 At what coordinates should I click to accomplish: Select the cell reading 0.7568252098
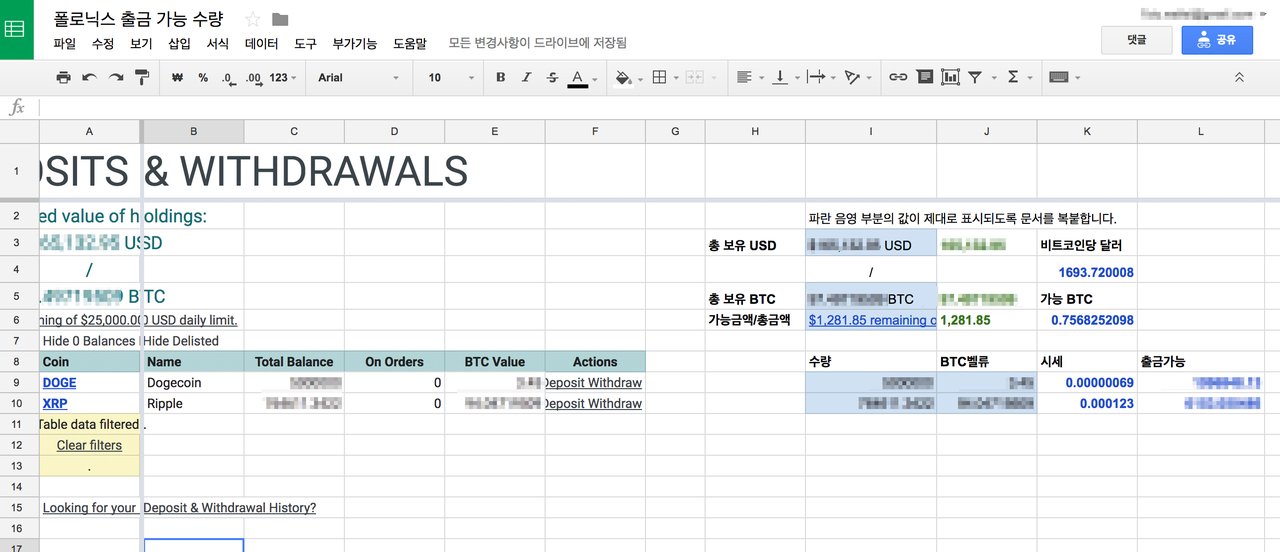pyautogui.click(x=1087, y=320)
